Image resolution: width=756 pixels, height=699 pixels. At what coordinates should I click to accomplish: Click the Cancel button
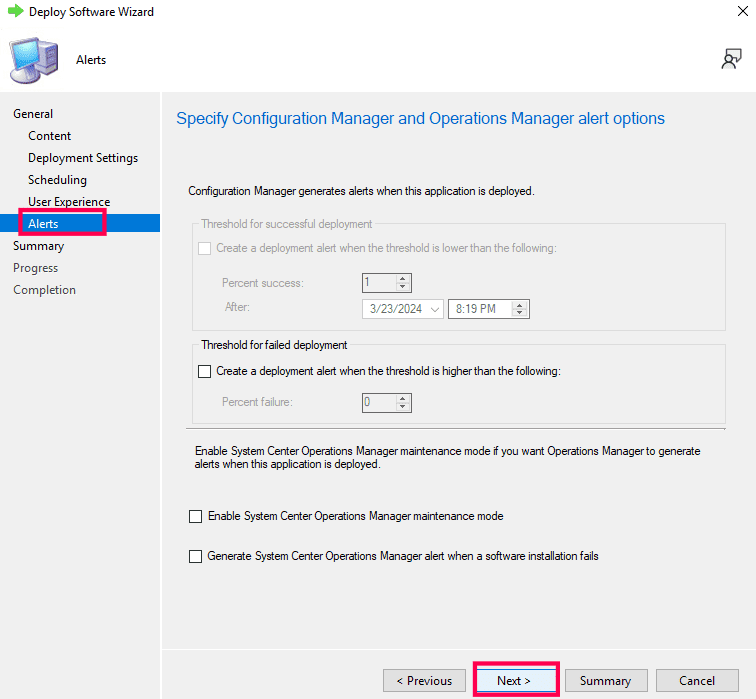697,680
